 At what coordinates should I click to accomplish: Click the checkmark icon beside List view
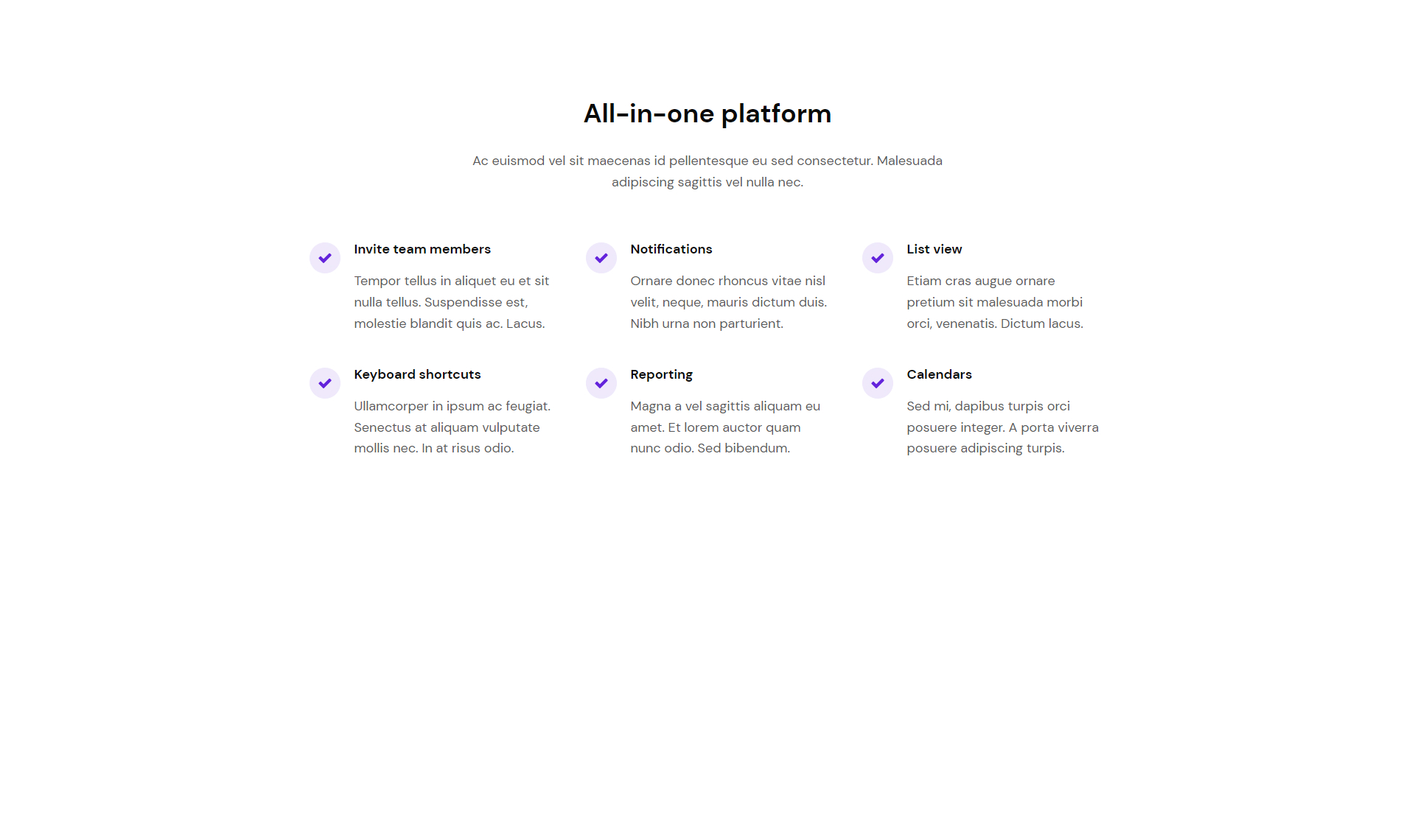(x=878, y=258)
